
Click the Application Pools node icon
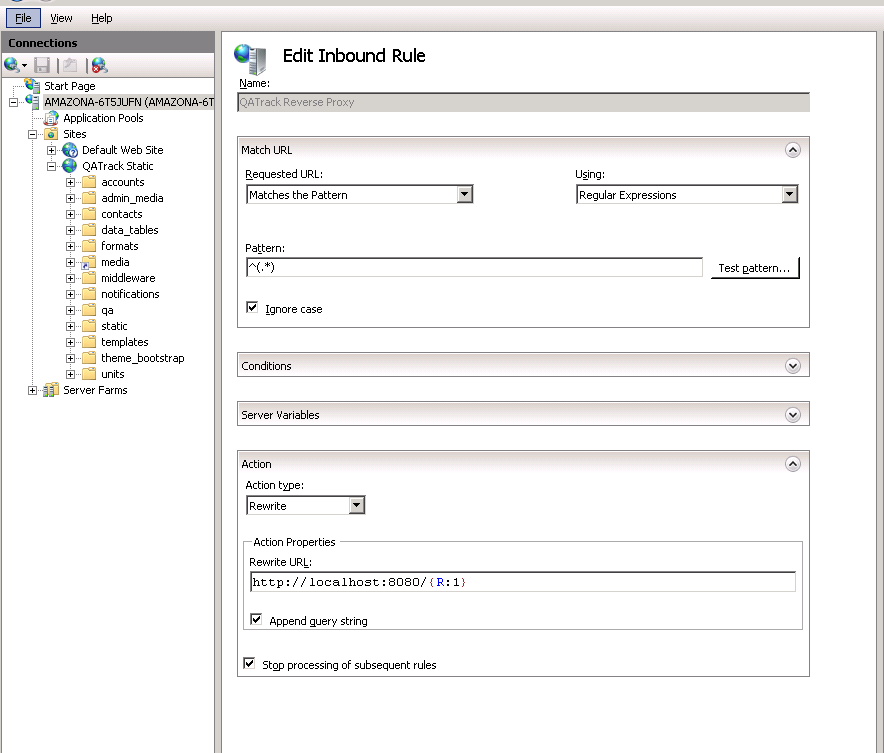pyautogui.click(x=50, y=117)
